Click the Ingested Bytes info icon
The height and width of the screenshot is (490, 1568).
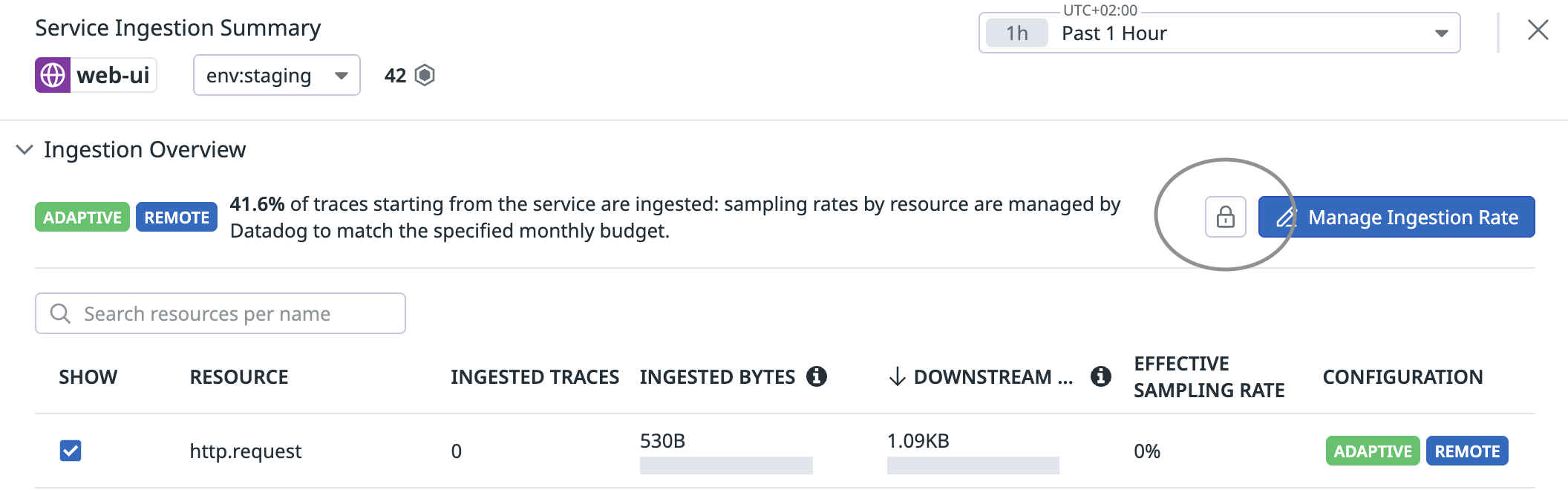[x=817, y=376]
